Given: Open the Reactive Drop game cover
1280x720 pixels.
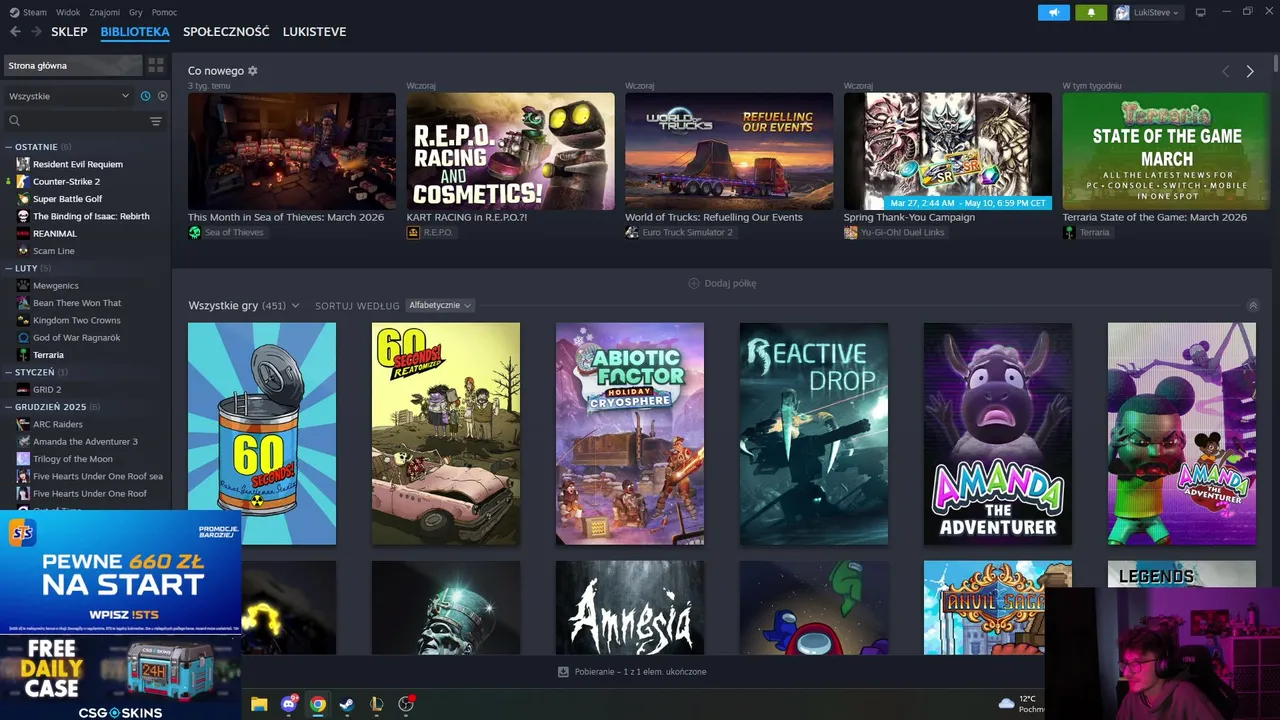Looking at the screenshot, I should [x=814, y=434].
